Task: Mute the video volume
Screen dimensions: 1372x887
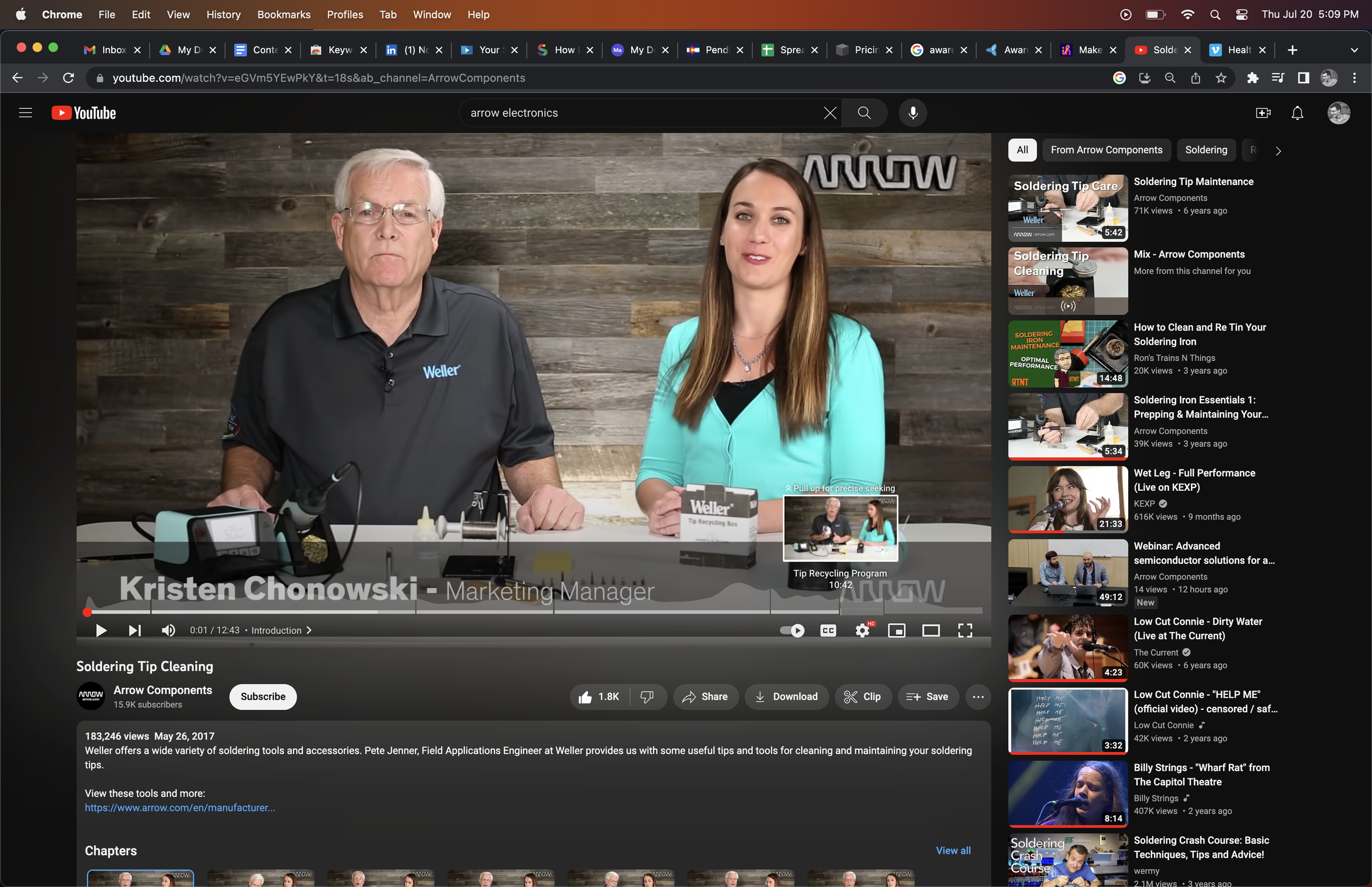Action: [x=168, y=630]
